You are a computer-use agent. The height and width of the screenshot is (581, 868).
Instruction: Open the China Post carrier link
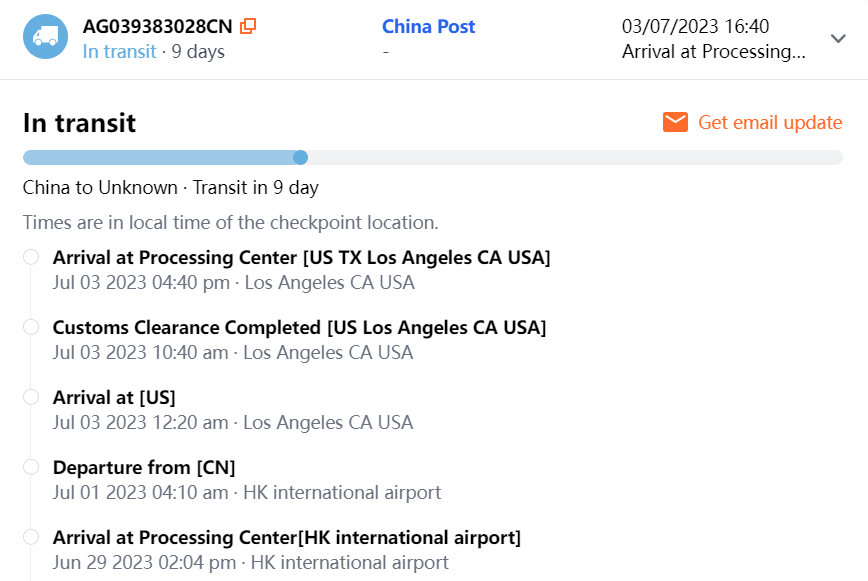(x=428, y=27)
